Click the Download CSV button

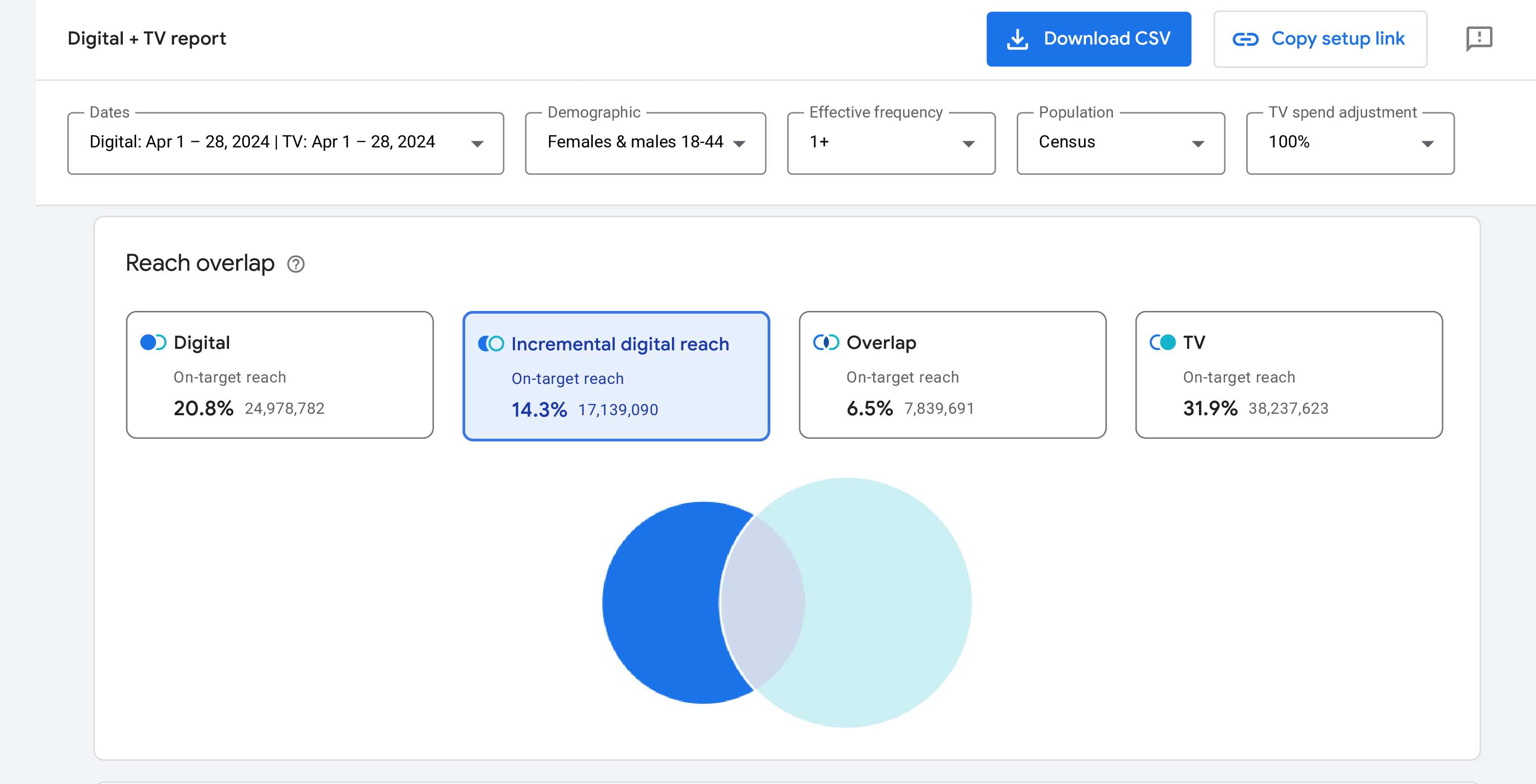click(1089, 39)
